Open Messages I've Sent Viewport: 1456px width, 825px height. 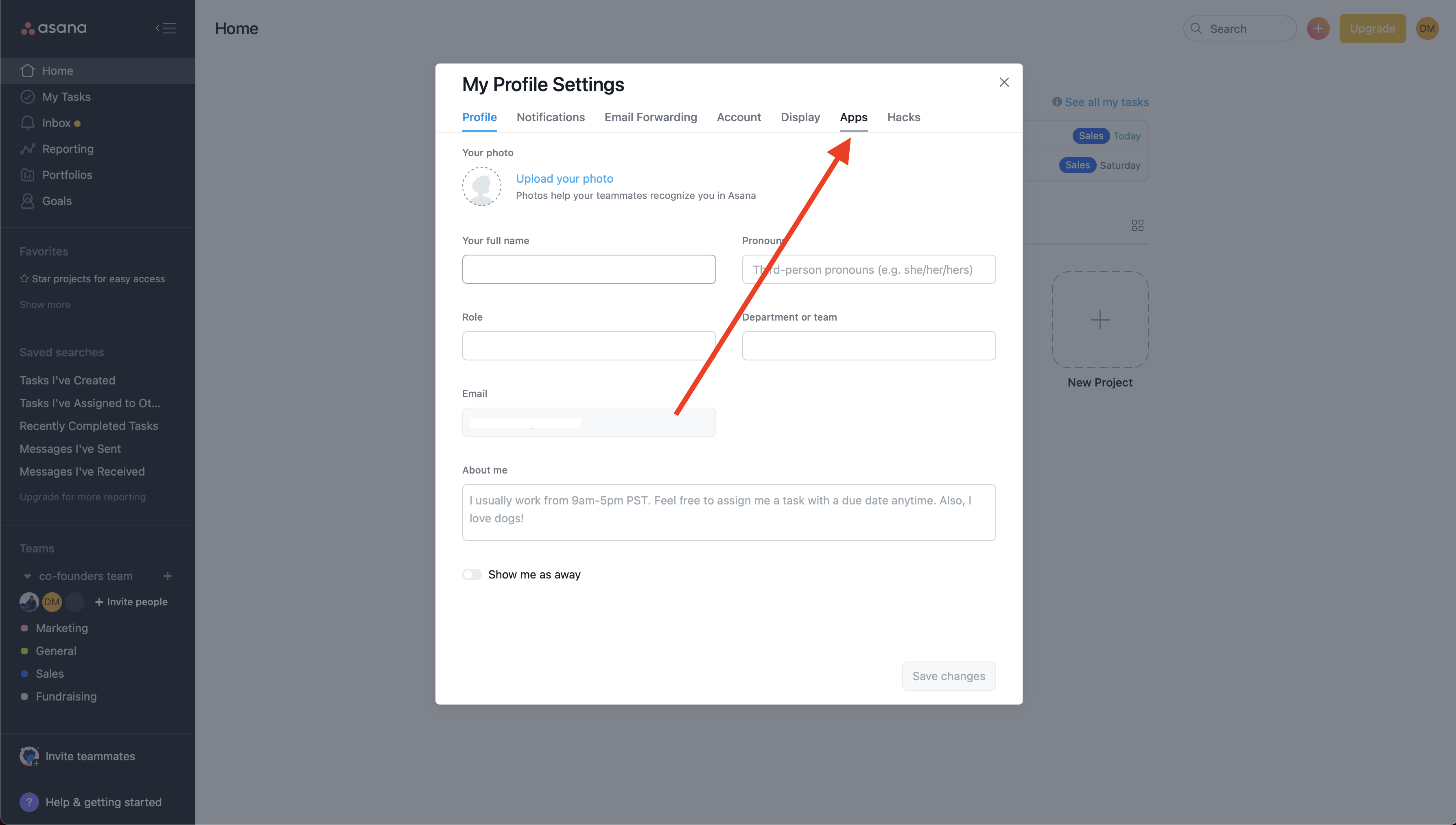[70, 449]
